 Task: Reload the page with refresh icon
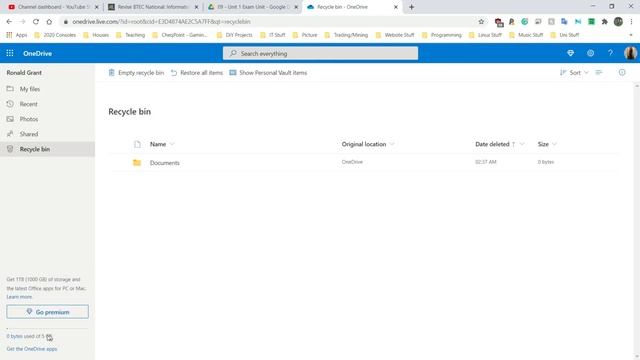pyautogui.click(x=36, y=22)
